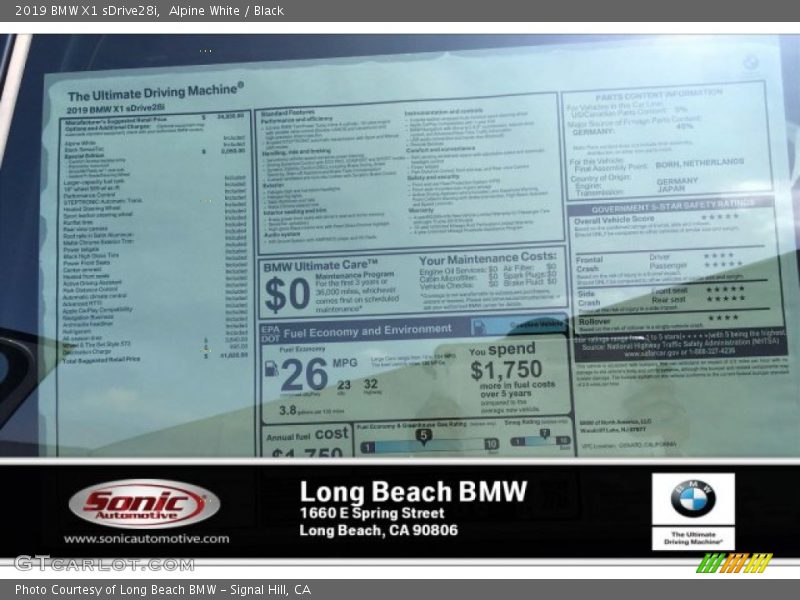Click 'Your Maintenance Costs:' heading
Viewport: 800px width, 600px height.
point(488,258)
